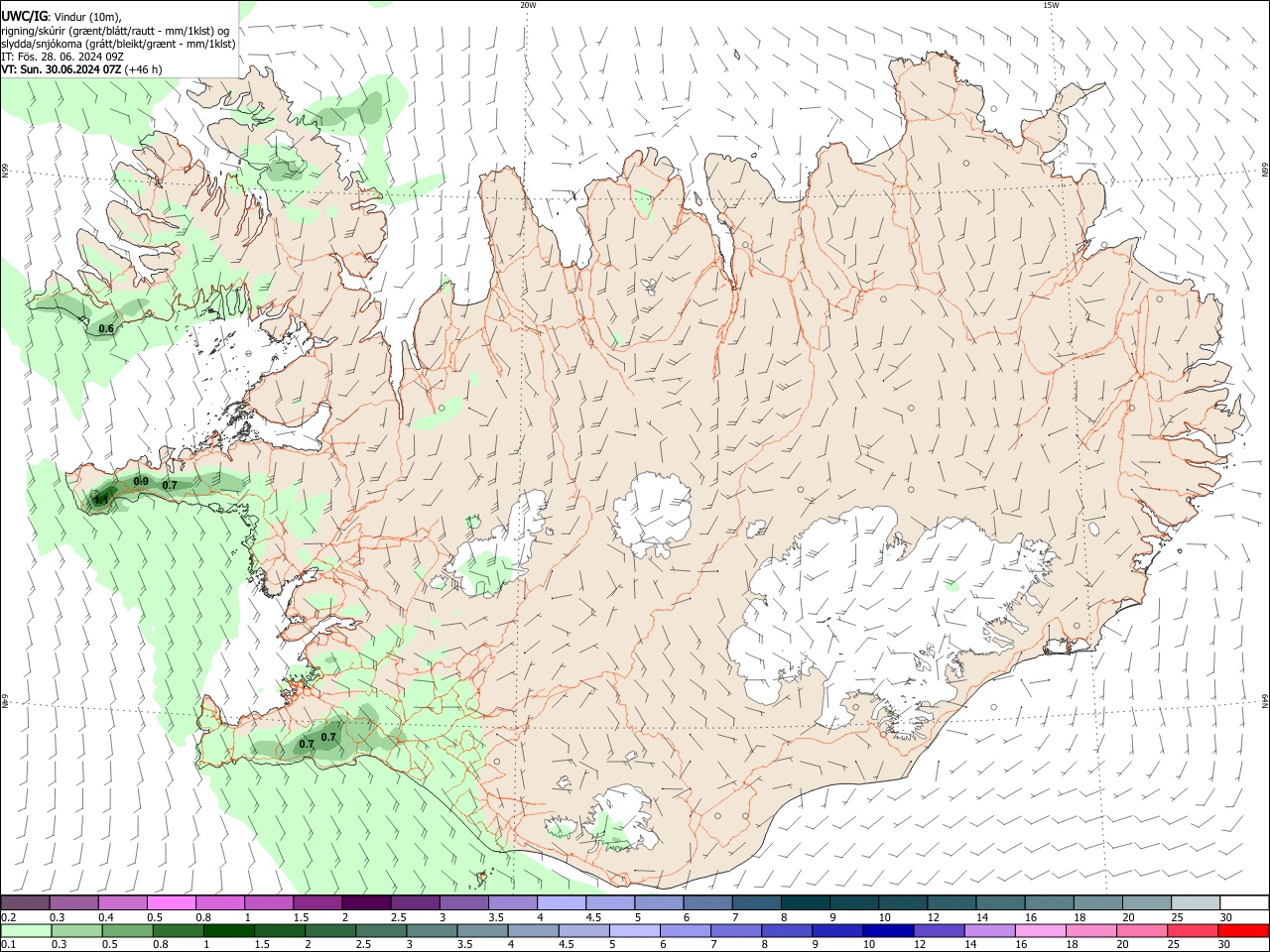1270x952 pixels.
Task: Click the '0.7' value beside the '0.9' label
Action: tap(170, 485)
